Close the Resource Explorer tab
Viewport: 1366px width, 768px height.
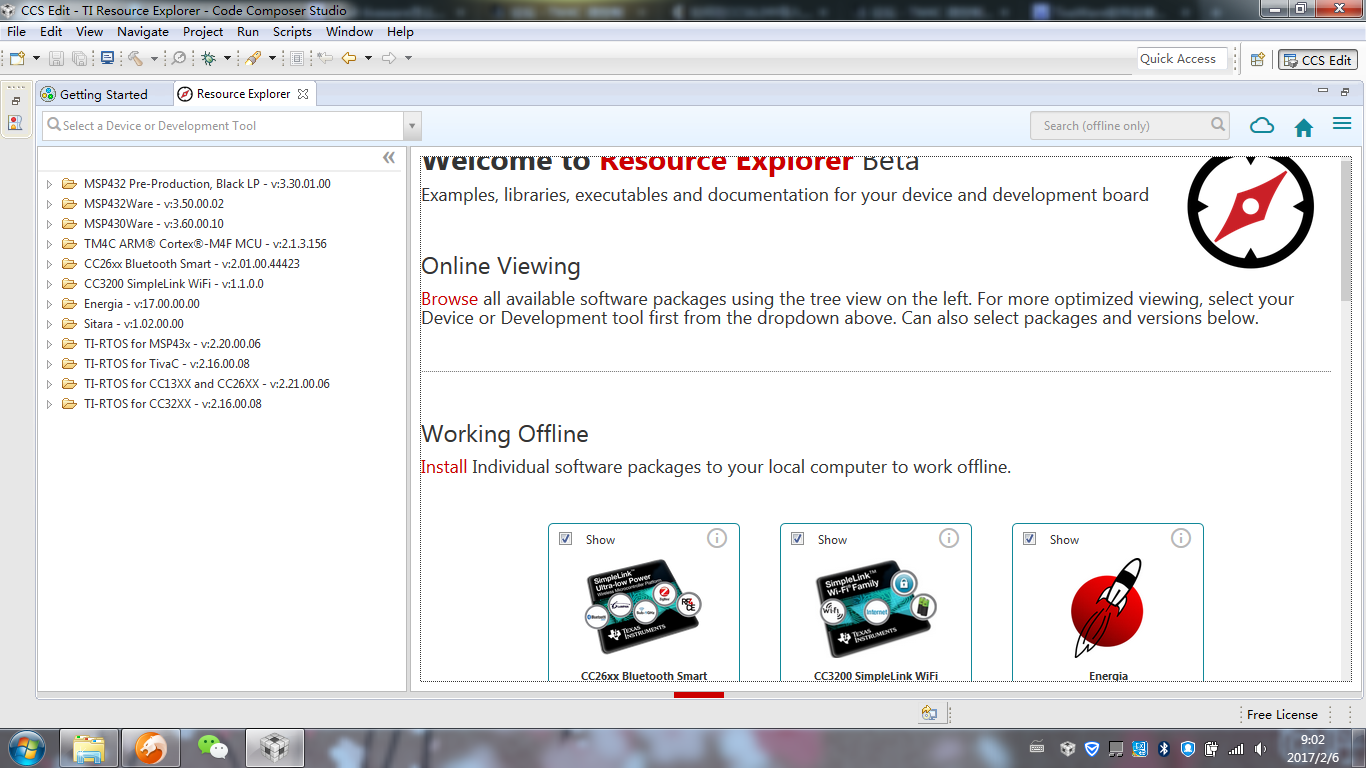click(x=303, y=94)
